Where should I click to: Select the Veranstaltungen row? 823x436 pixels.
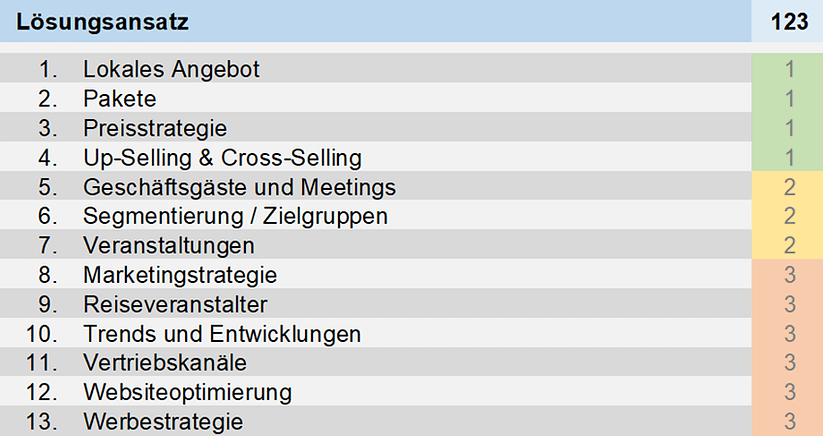tap(375, 244)
